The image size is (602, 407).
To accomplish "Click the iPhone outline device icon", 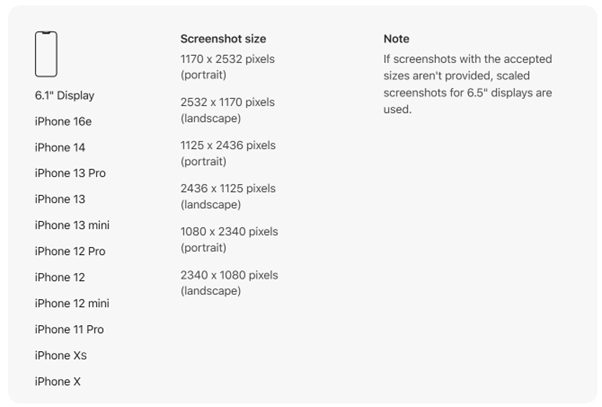I will pos(46,54).
